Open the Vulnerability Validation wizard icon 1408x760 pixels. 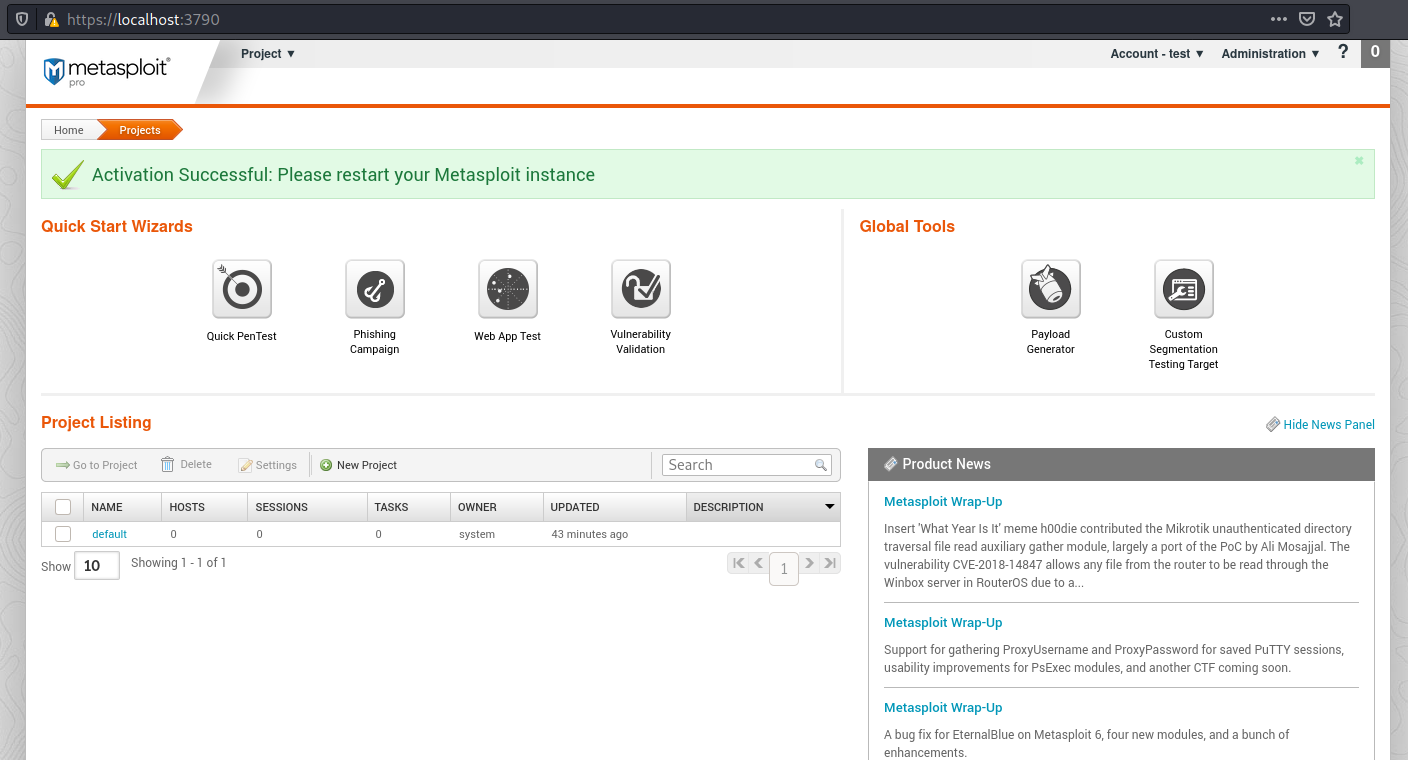click(641, 289)
